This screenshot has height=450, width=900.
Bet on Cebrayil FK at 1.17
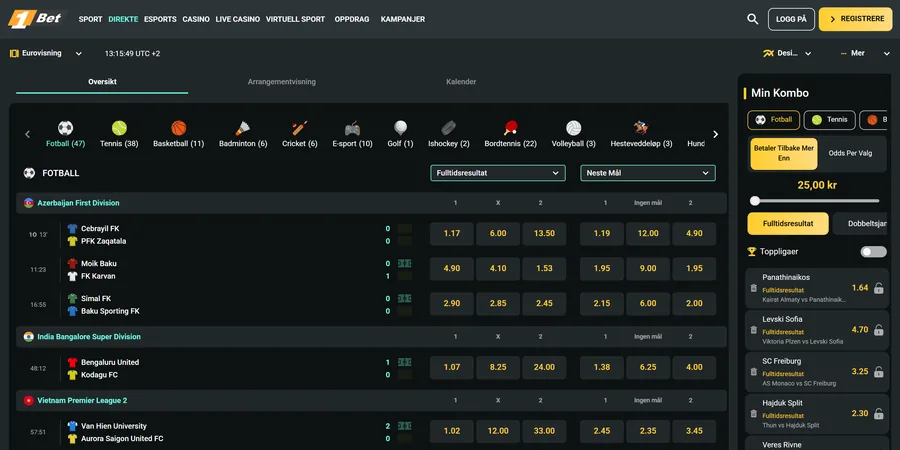pos(452,234)
